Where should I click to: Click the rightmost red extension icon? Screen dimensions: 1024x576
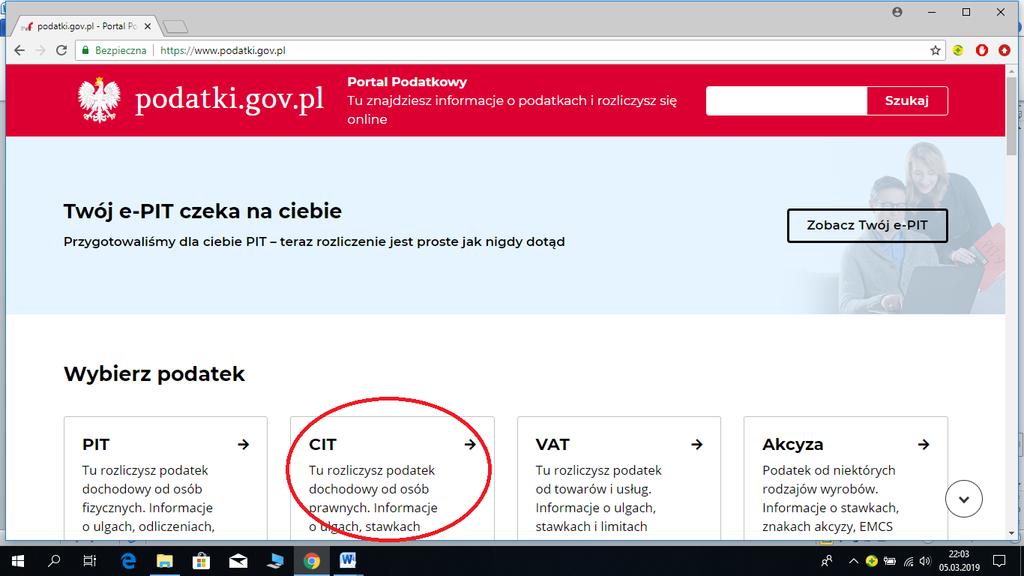tap(1004, 50)
